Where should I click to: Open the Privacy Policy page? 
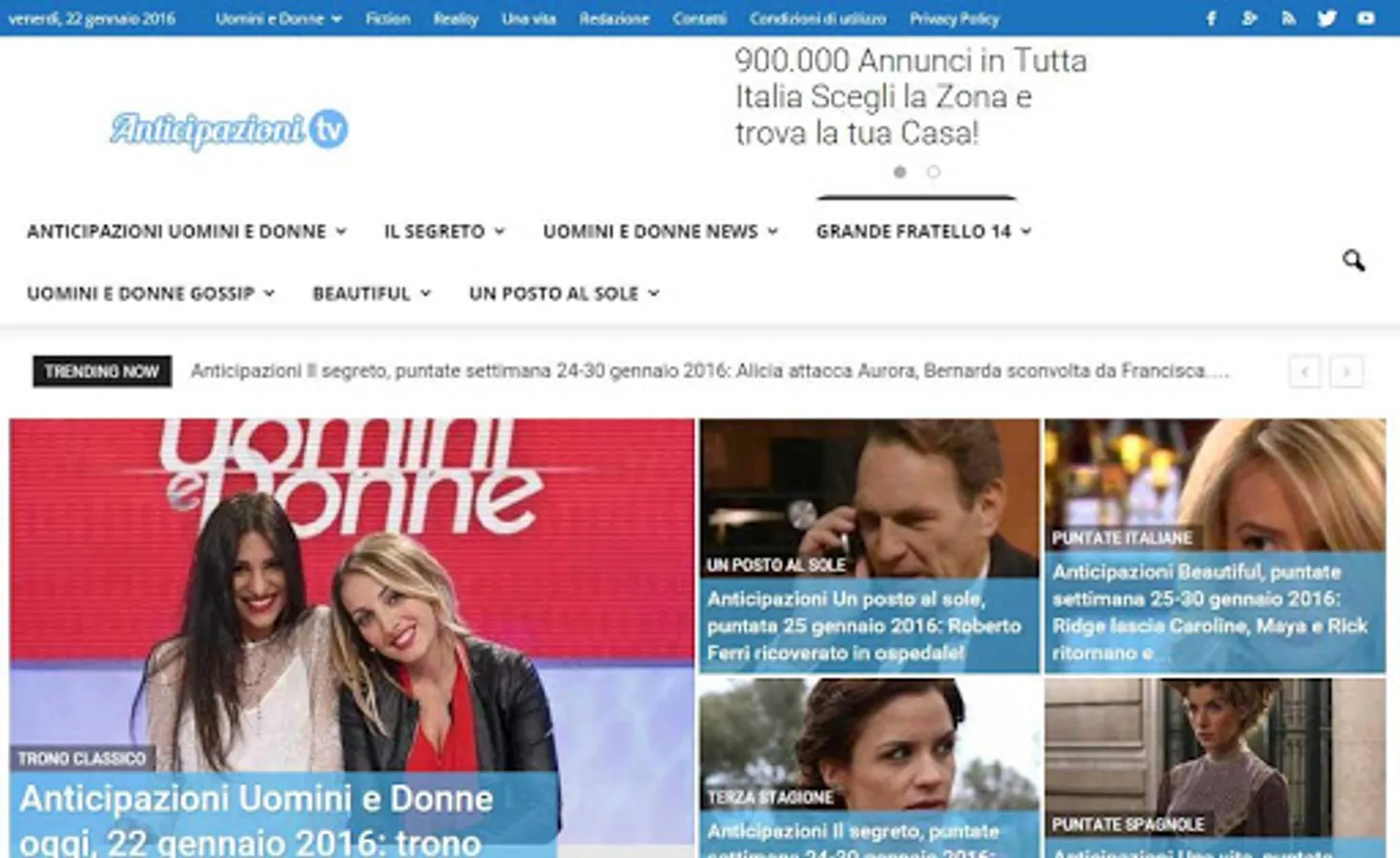pos(954,18)
